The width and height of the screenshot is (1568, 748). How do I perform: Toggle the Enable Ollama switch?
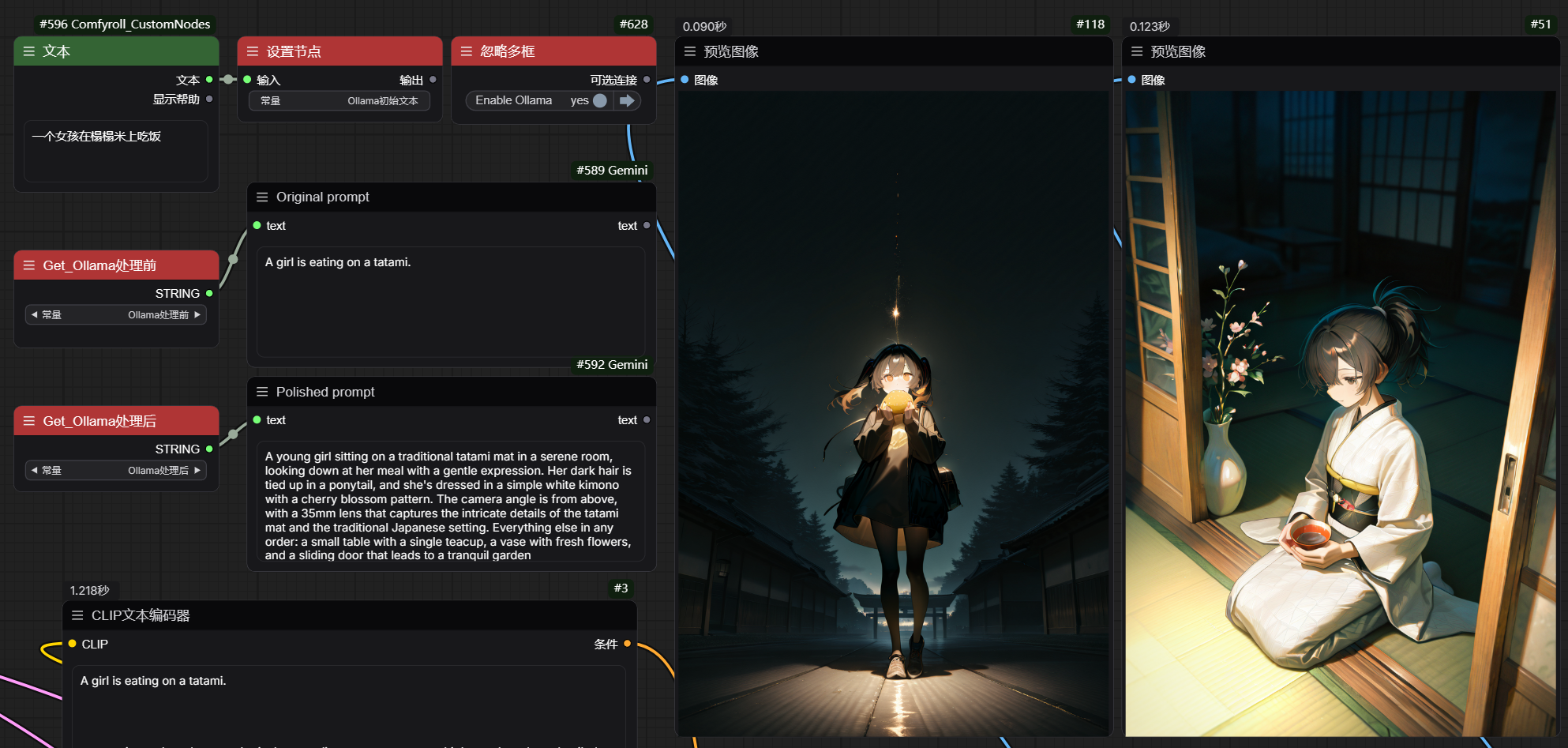pyautogui.click(x=600, y=100)
